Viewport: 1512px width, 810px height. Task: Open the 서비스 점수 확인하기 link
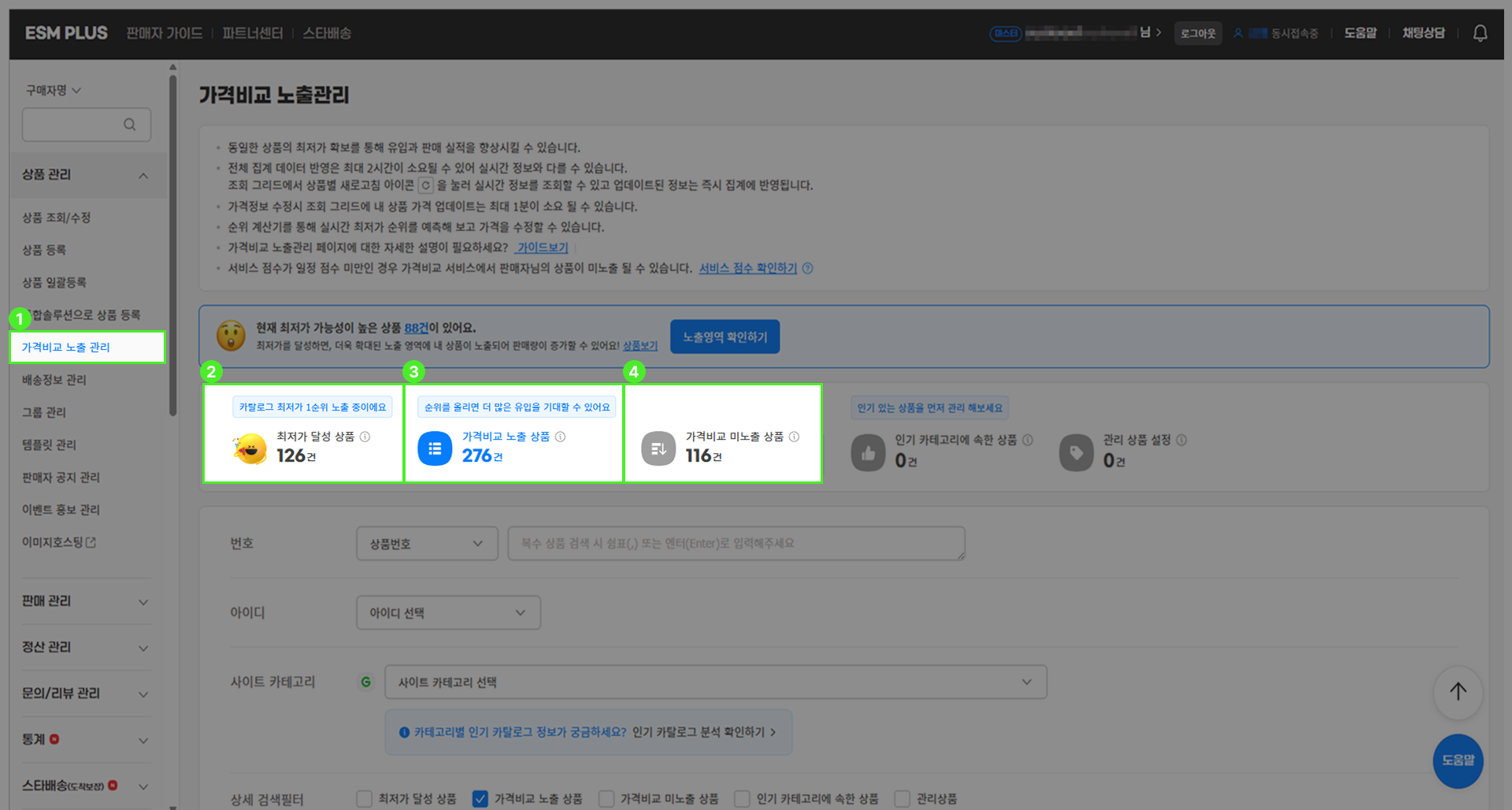pos(748,269)
